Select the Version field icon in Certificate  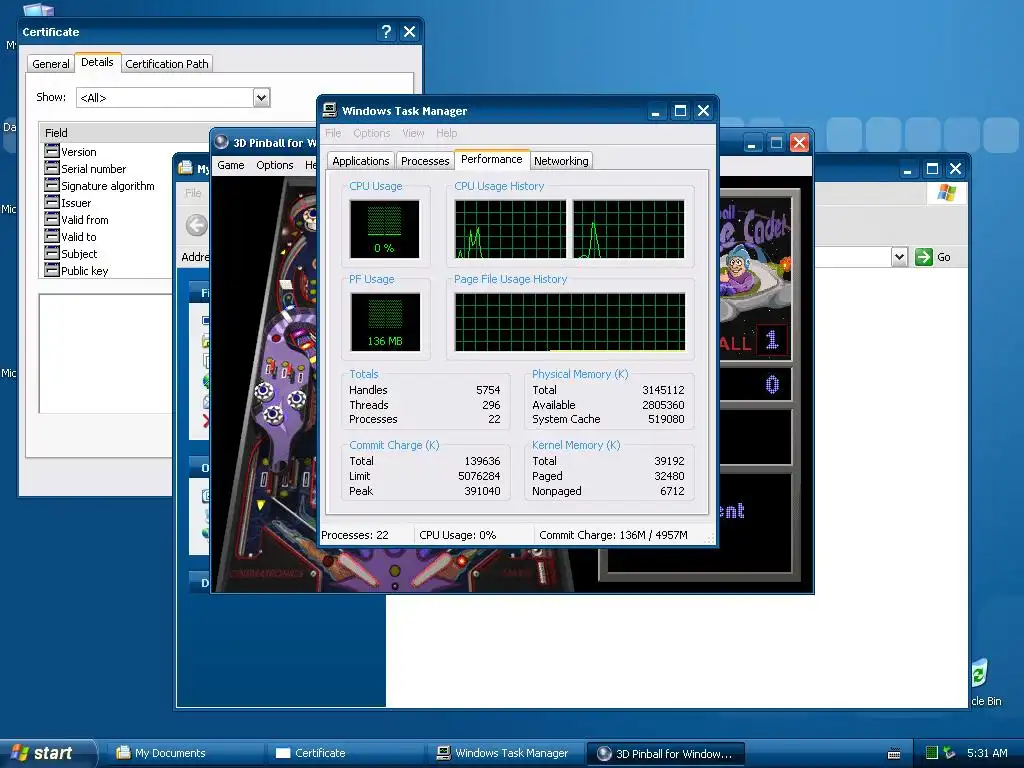coord(52,151)
